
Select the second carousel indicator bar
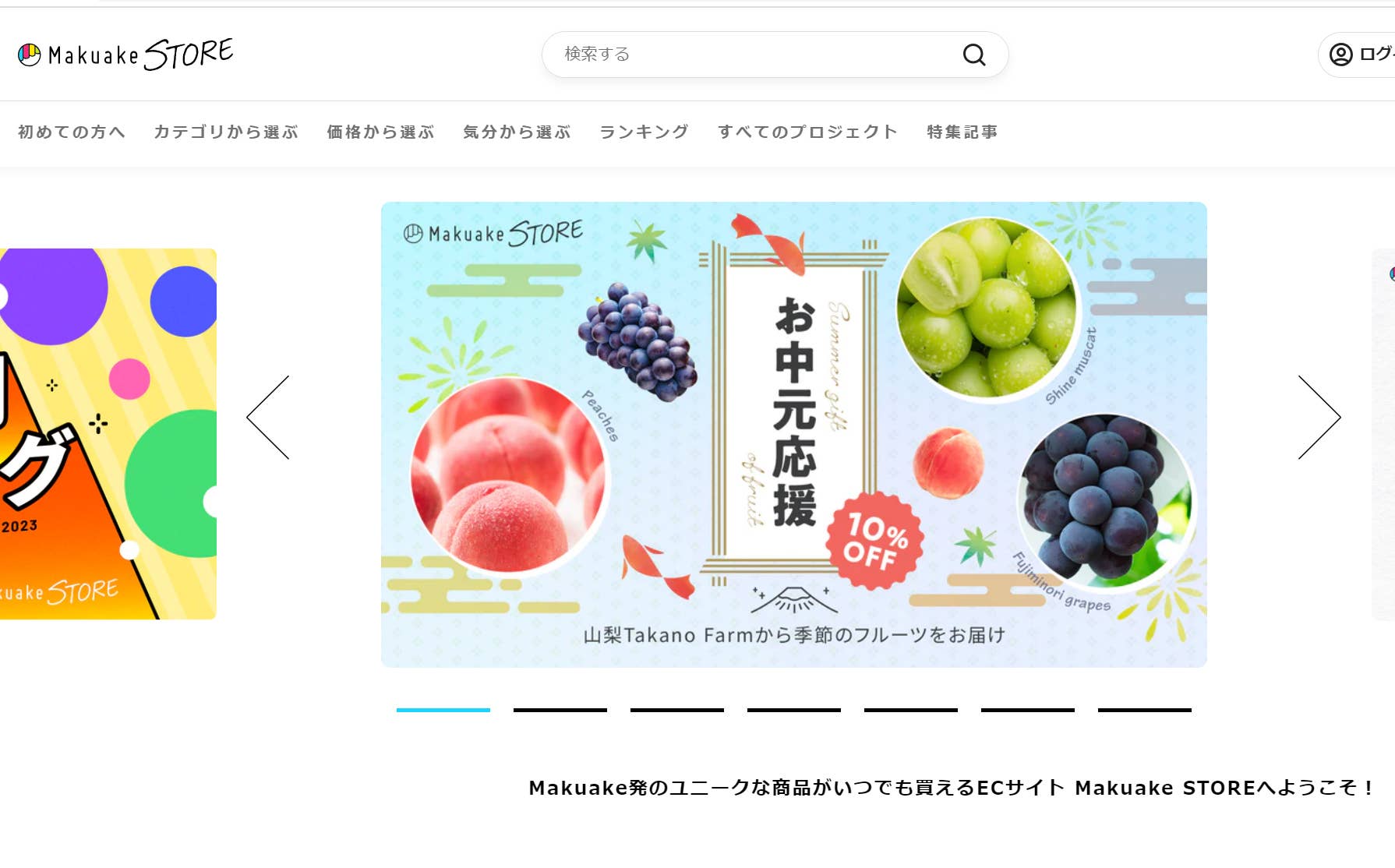(x=560, y=710)
